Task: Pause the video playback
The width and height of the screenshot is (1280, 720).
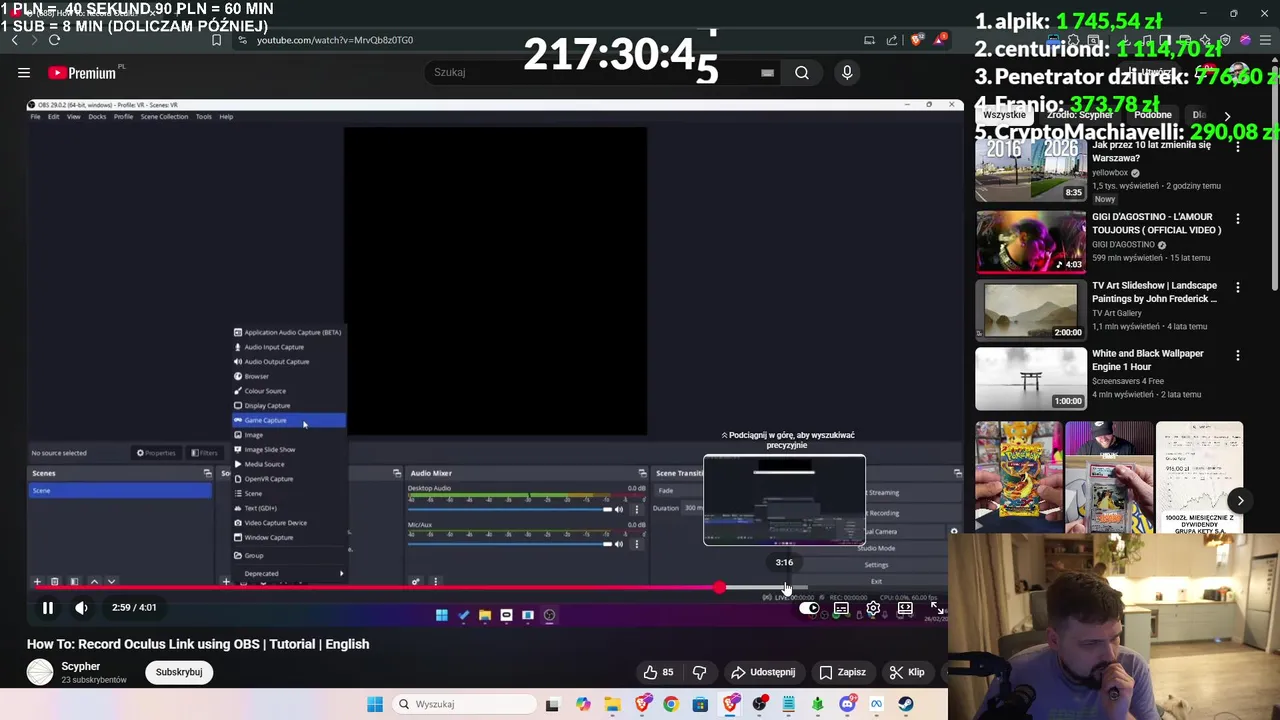Action: coord(47,608)
